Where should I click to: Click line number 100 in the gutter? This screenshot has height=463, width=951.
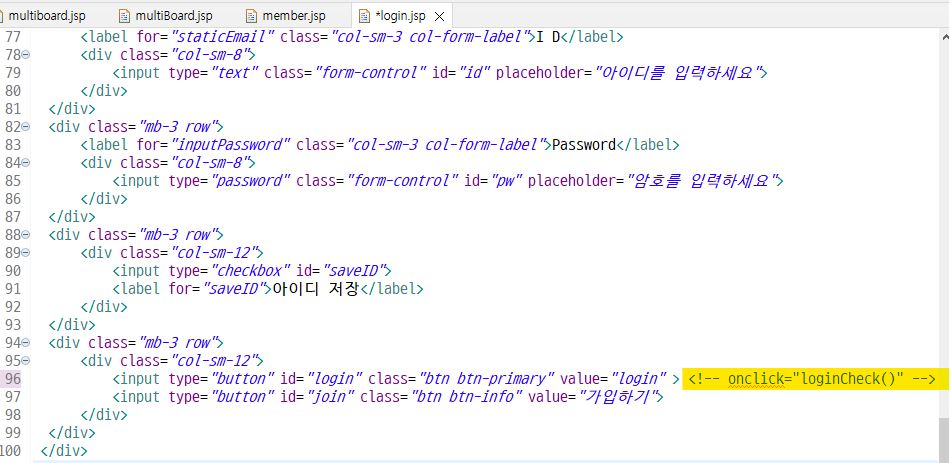point(10,451)
